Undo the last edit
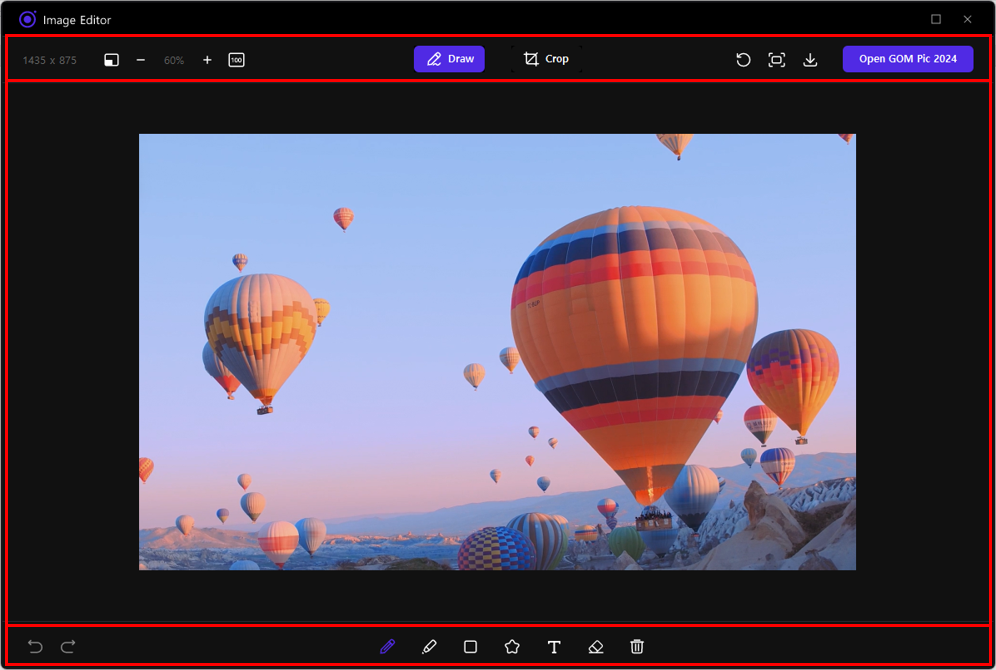Screen dimensions: 996x670 (x=35, y=647)
